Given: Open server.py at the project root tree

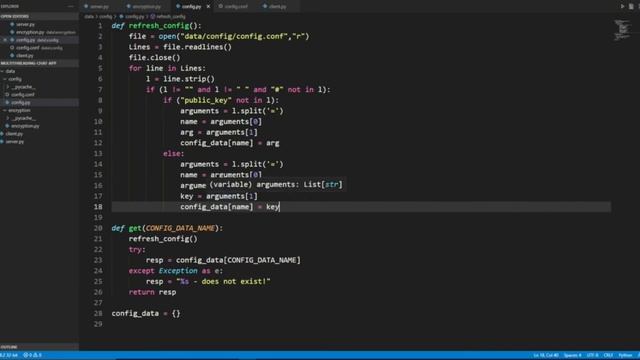Looking at the screenshot, I should point(39,141).
